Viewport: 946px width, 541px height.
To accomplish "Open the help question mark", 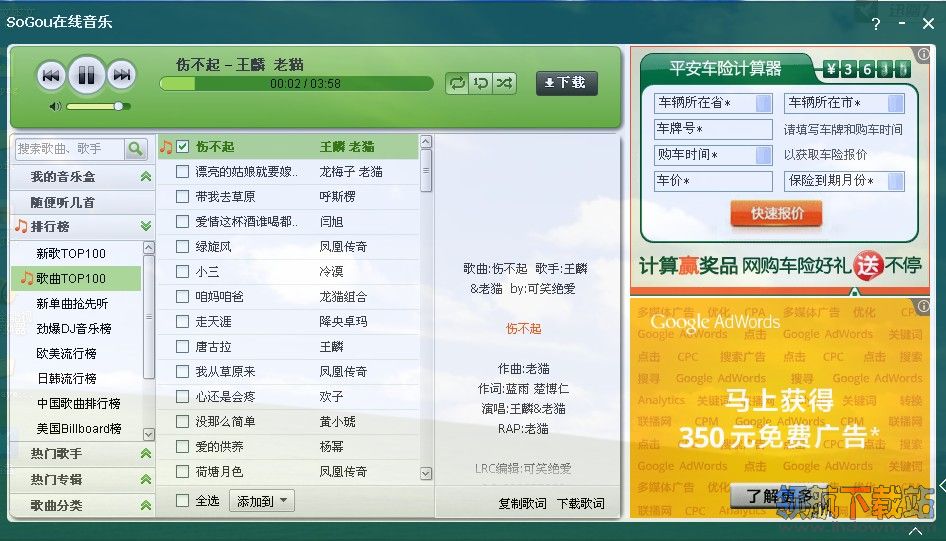I will point(875,24).
